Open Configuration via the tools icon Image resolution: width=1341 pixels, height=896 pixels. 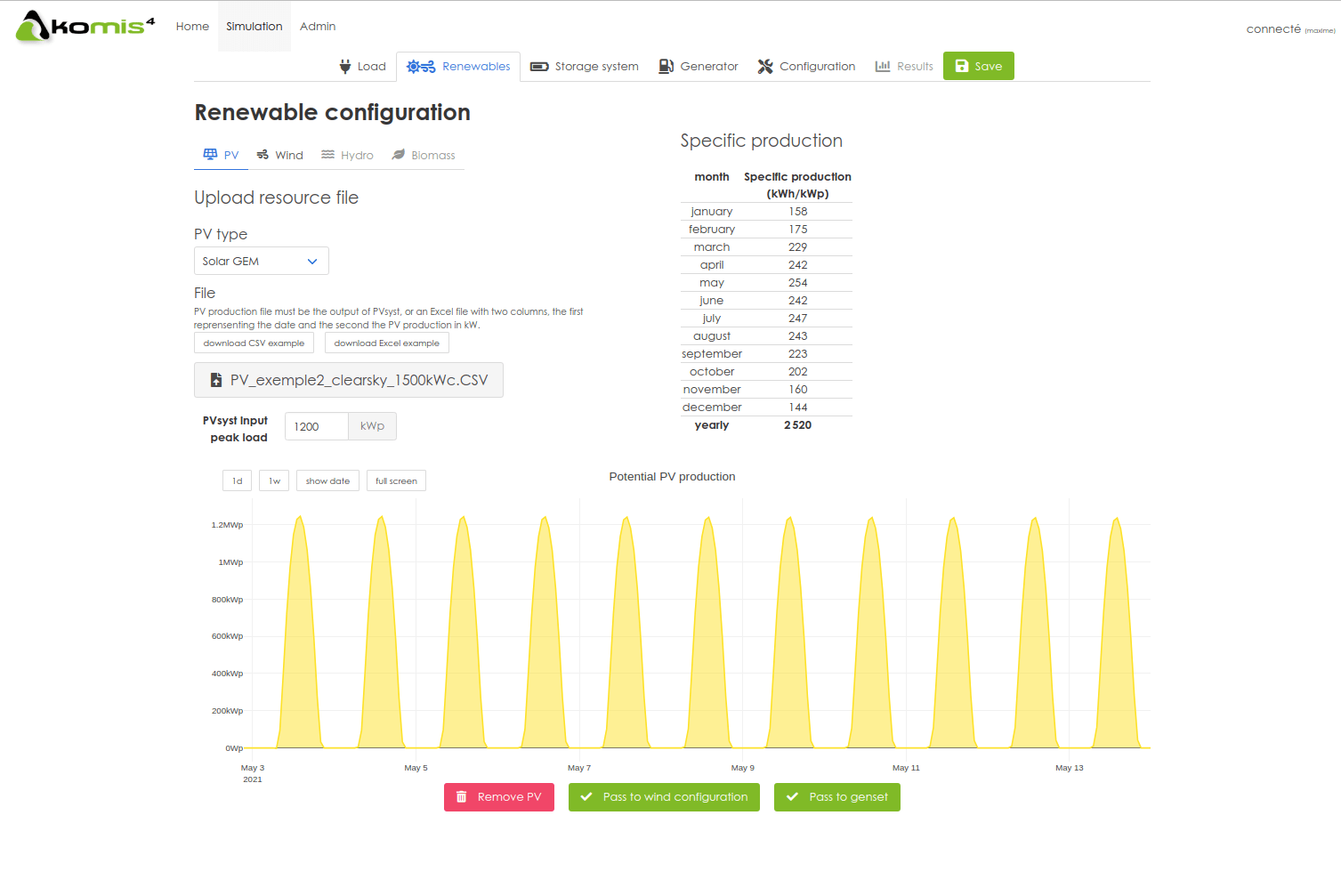tap(765, 67)
